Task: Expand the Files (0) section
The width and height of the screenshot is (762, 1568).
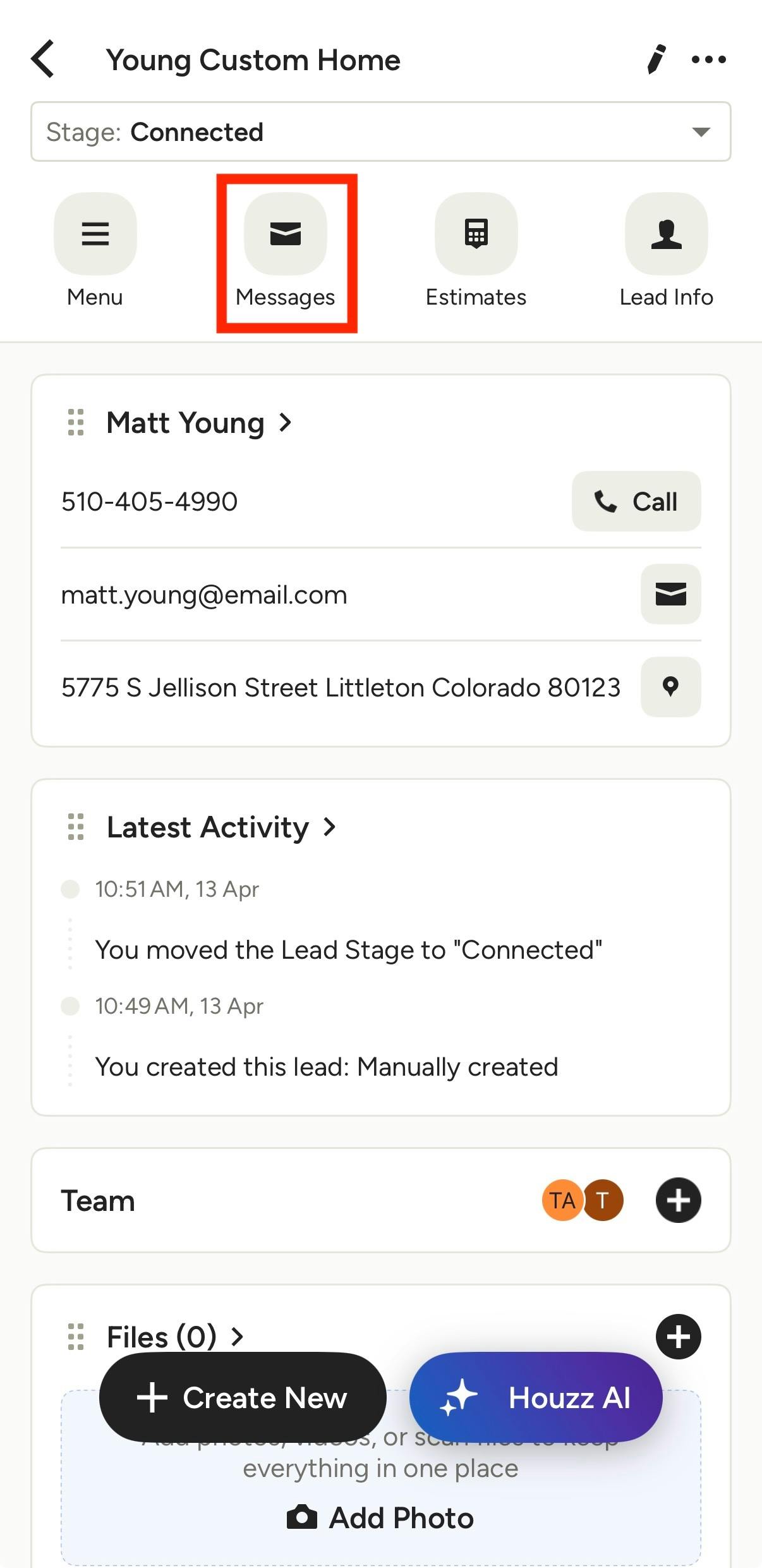Action: pyautogui.click(x=175, y=1337)
